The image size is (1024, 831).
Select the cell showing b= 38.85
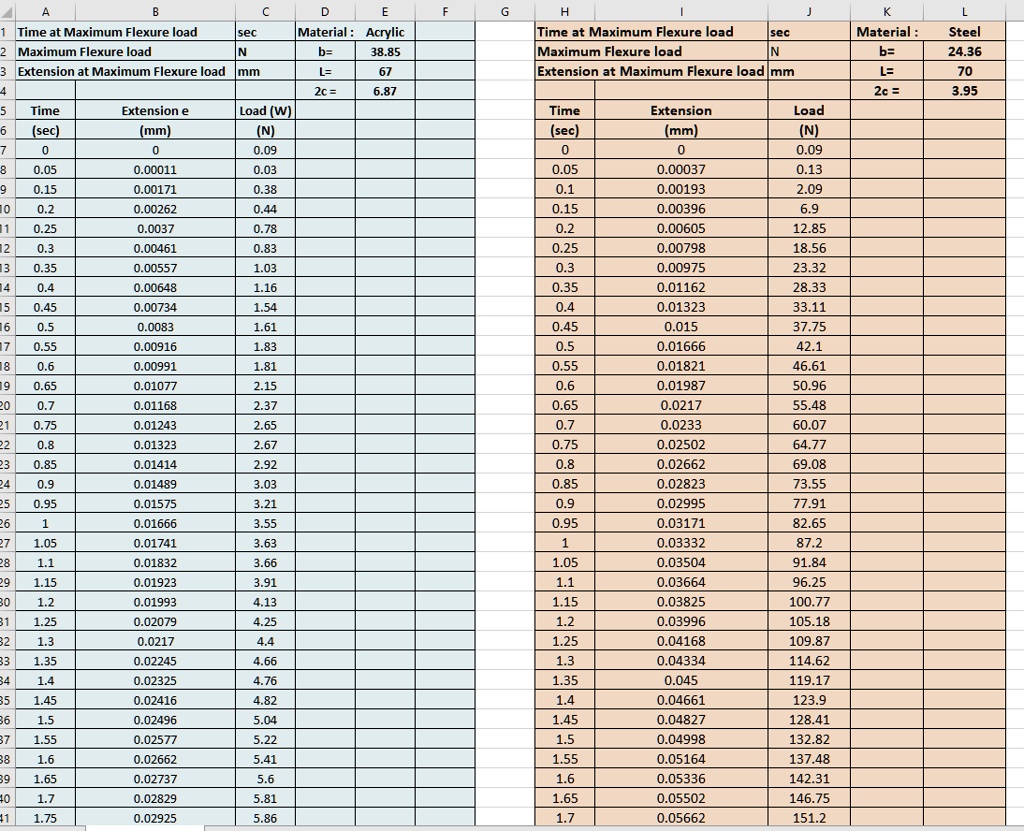click(385, 51)
